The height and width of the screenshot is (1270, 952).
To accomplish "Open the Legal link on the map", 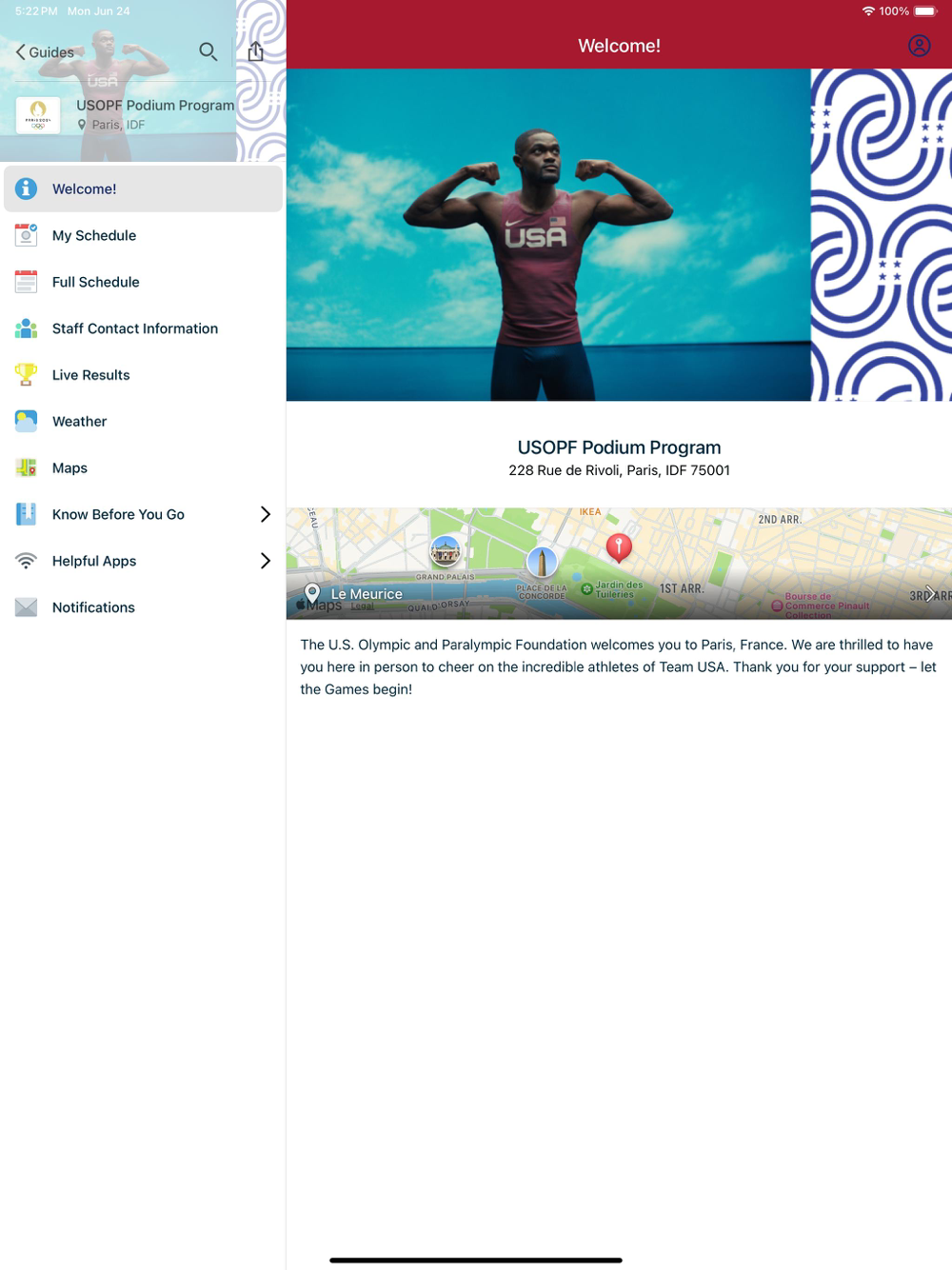I will pos(362,606).
